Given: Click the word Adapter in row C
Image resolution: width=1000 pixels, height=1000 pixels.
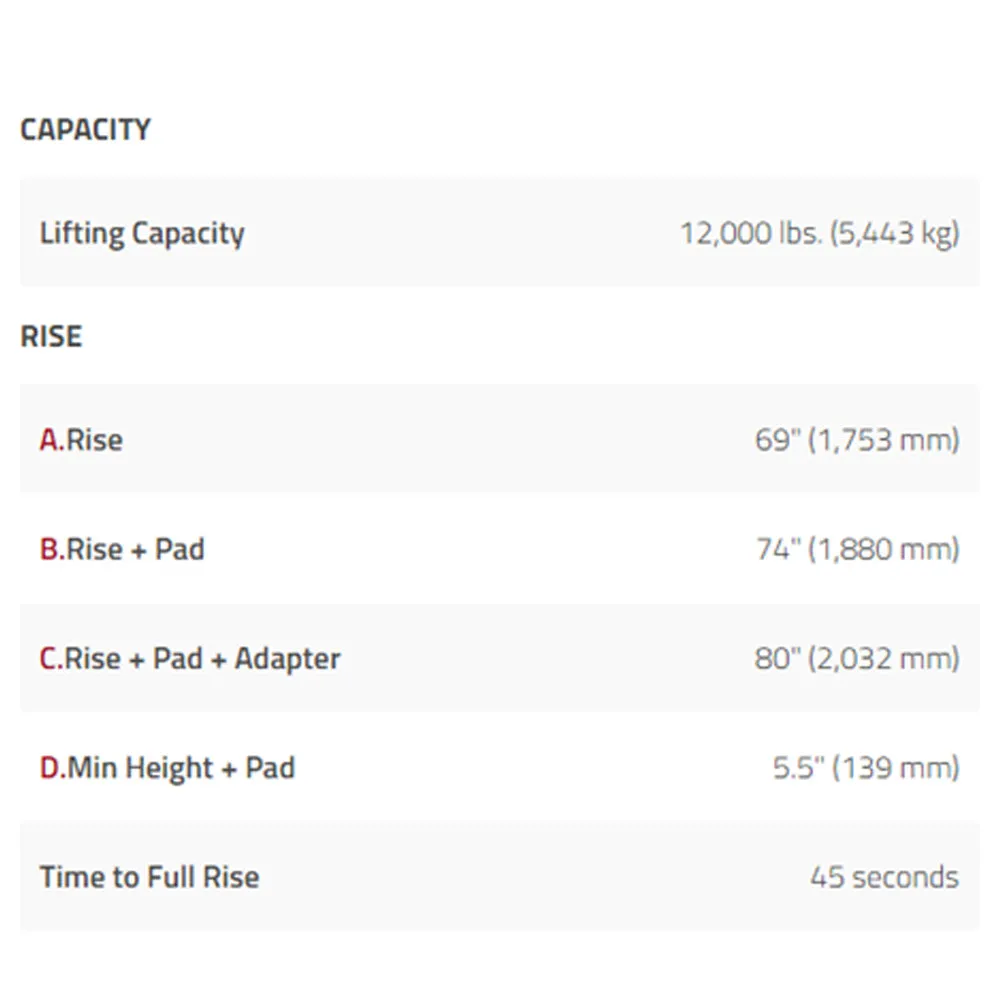Looking at the screenshot, I should coord(288,660).
